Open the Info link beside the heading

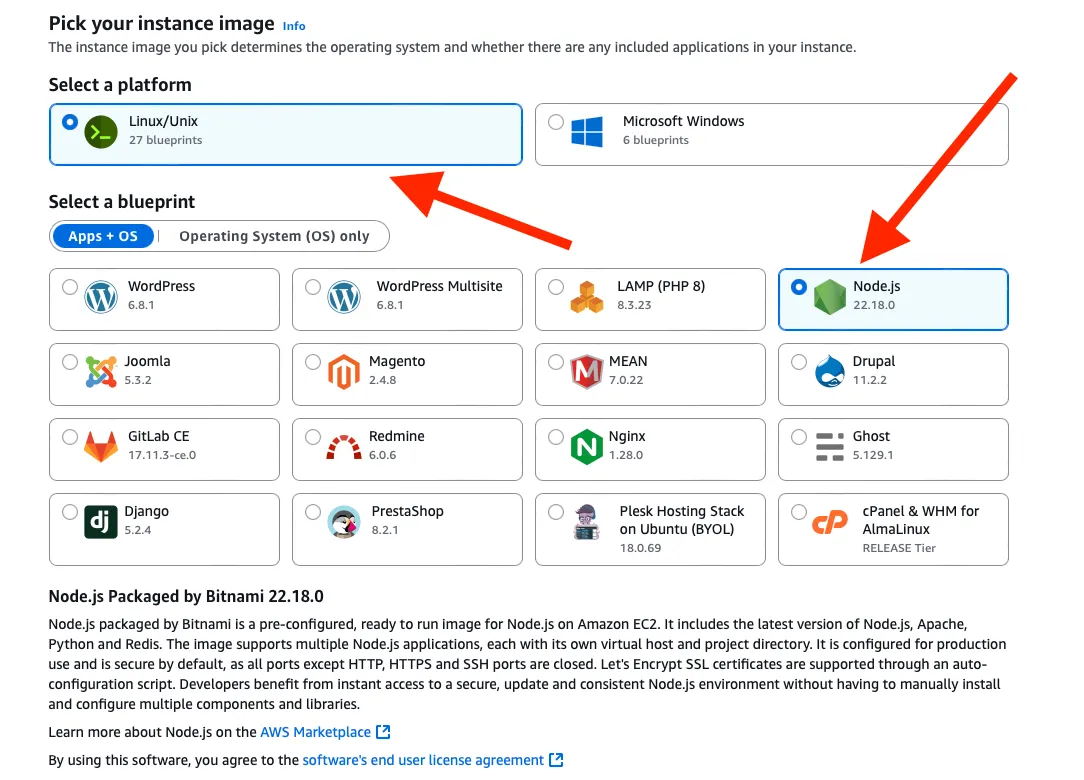[294, 26]
